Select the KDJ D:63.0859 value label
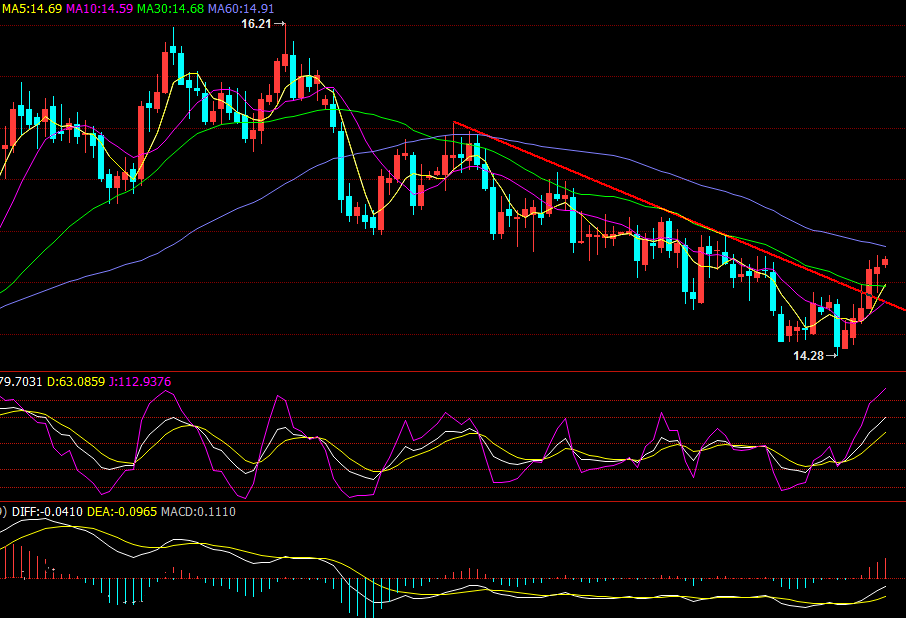The image size is (906, 618). [x=76, y=381]
